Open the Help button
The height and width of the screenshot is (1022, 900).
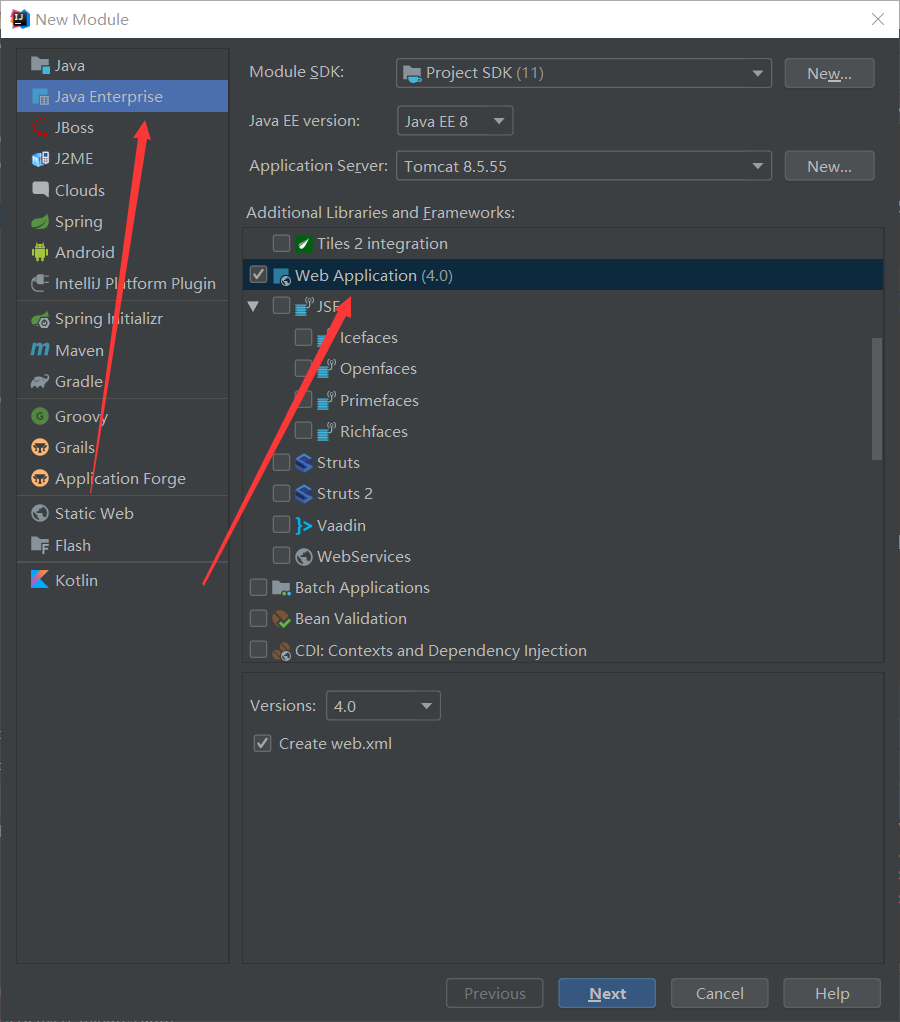[832, 993]
